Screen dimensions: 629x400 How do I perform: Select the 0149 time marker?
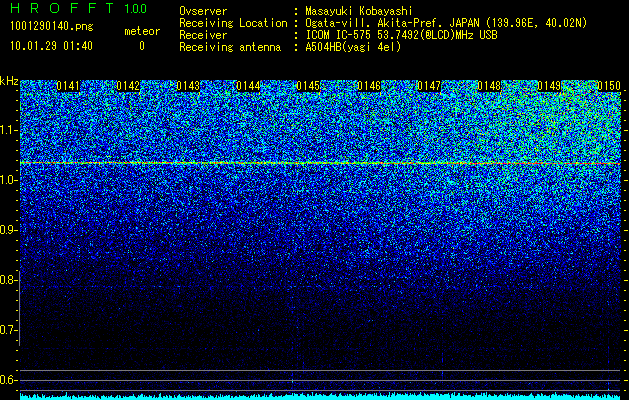click(549, 86)
